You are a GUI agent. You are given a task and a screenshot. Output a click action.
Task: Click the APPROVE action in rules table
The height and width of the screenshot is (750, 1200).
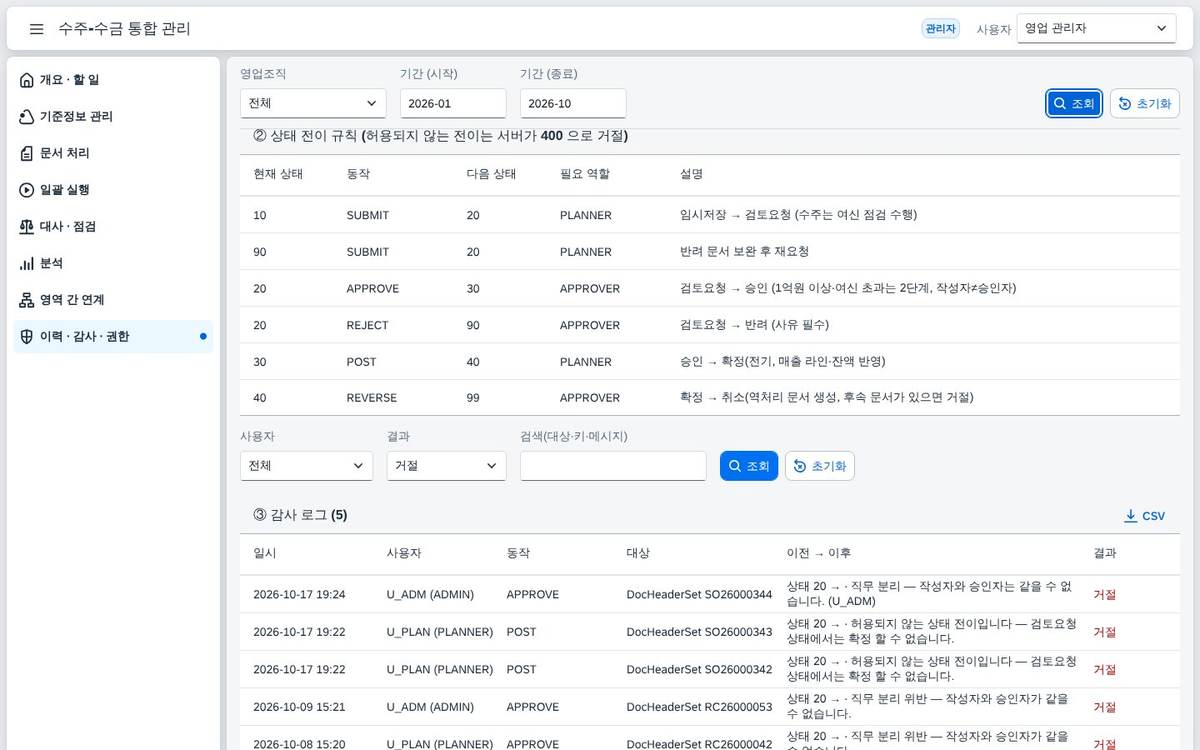(x=373, y=289)
